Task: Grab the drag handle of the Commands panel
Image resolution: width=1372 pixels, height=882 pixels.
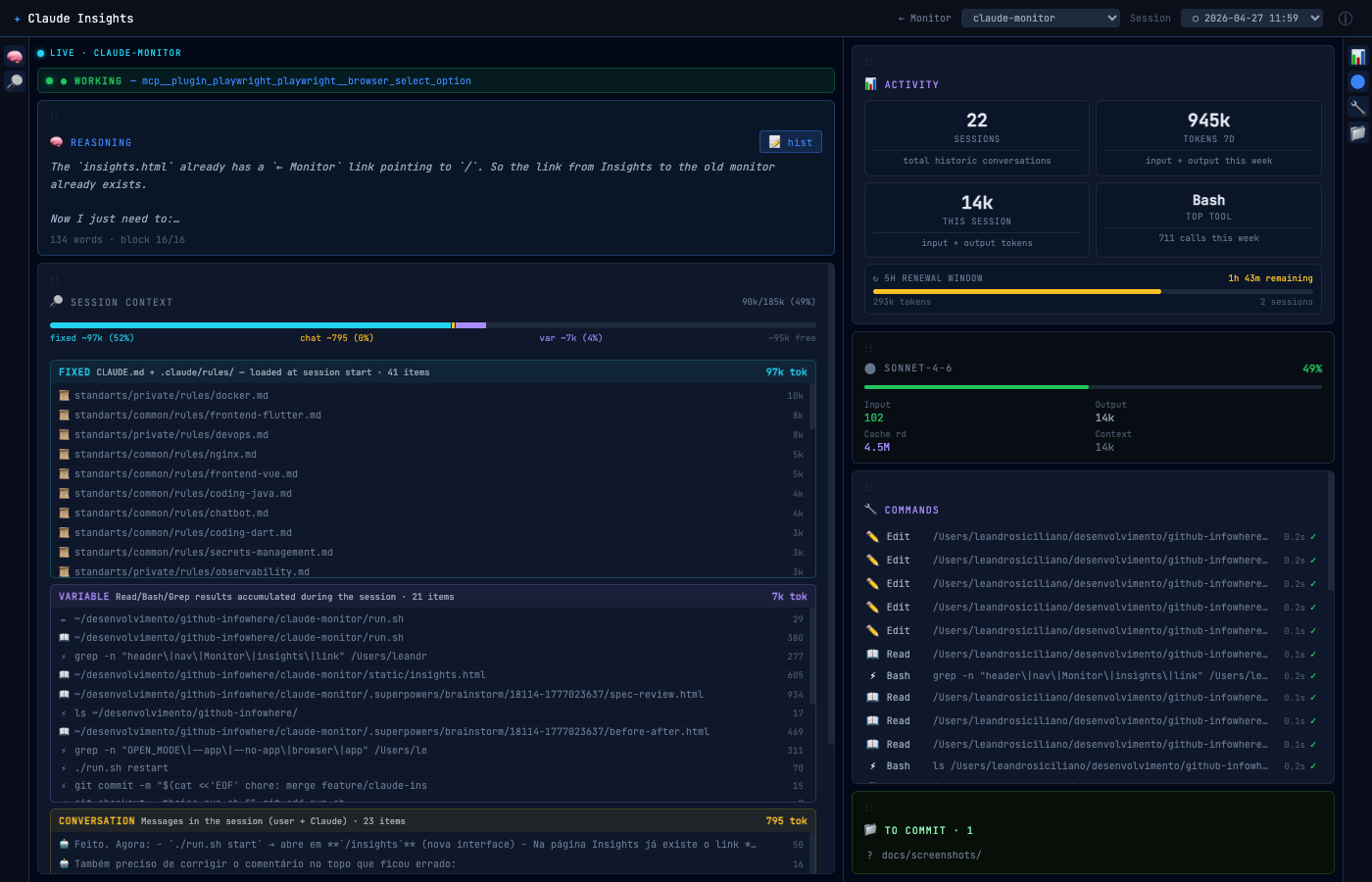Action: tap(868, 487)
